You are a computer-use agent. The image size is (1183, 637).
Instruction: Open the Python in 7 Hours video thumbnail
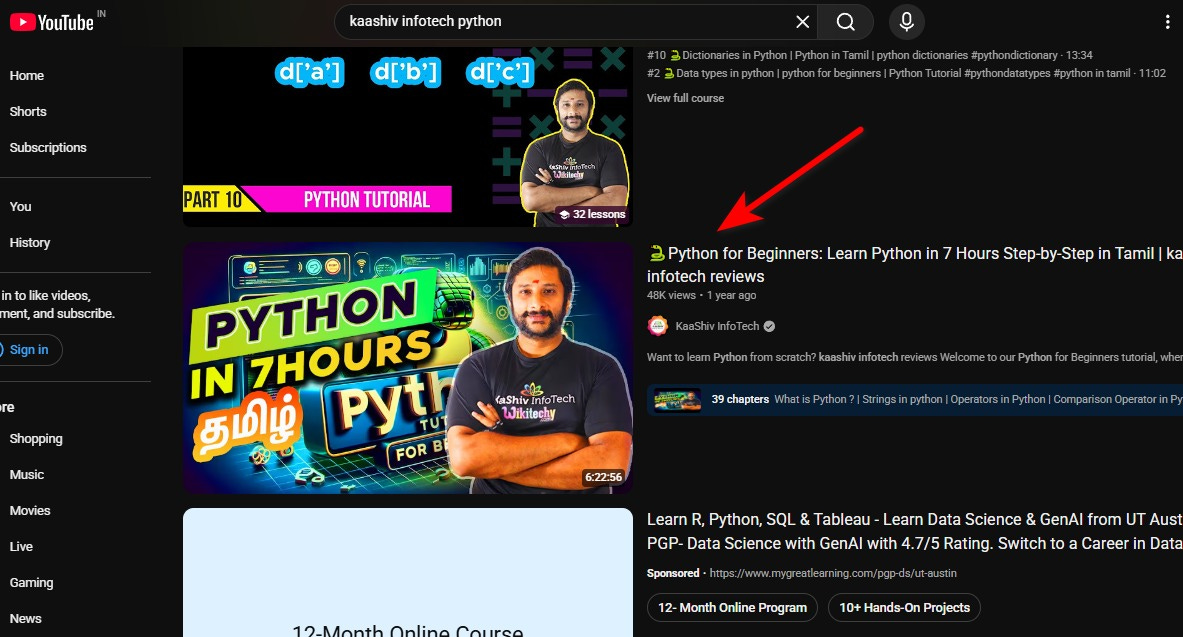[407, 368]
